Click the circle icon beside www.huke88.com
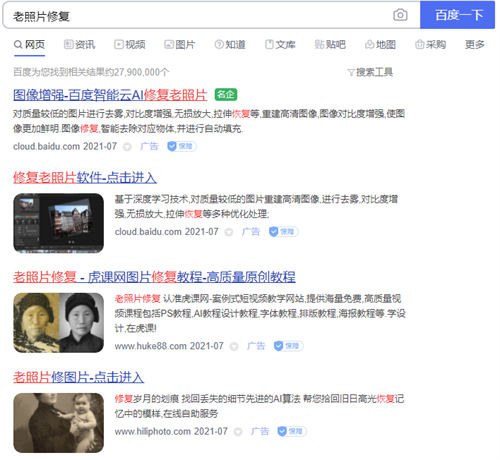 pyautogui.click(x=234, y=347)
